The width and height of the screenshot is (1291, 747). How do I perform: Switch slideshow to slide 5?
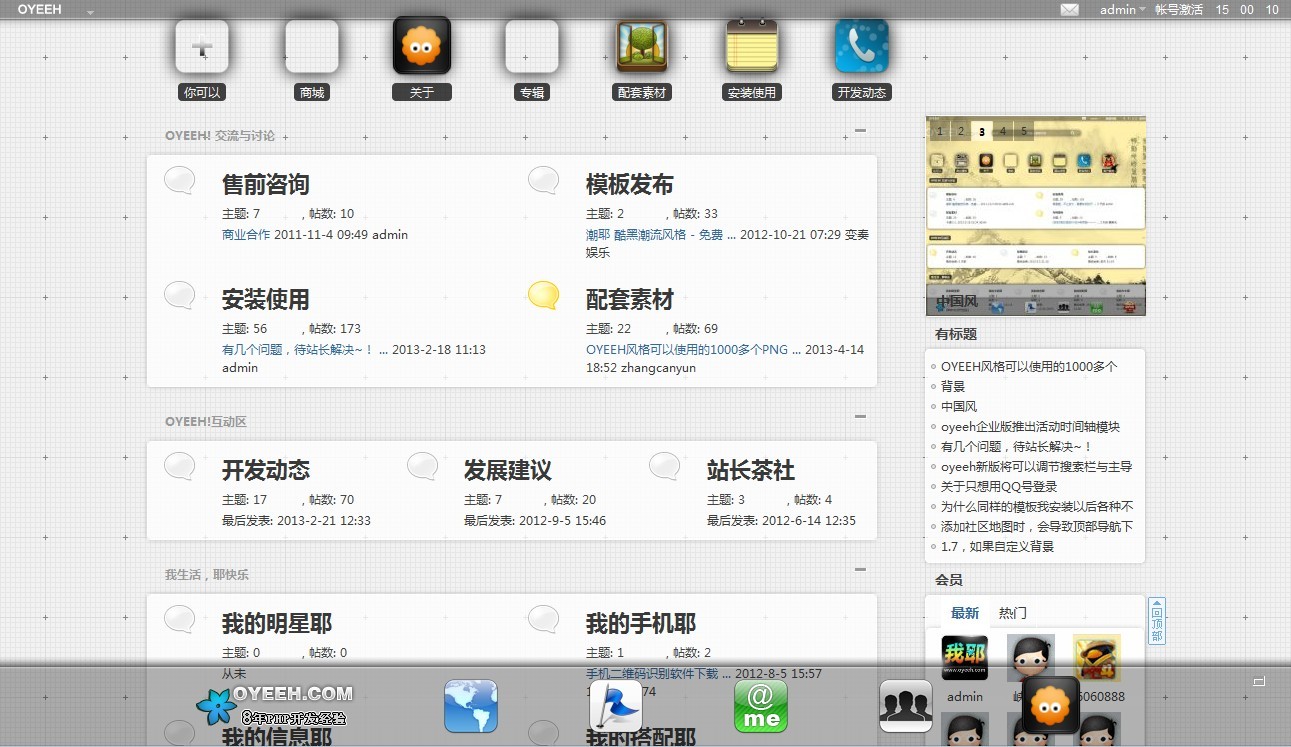coord(1024,131)
